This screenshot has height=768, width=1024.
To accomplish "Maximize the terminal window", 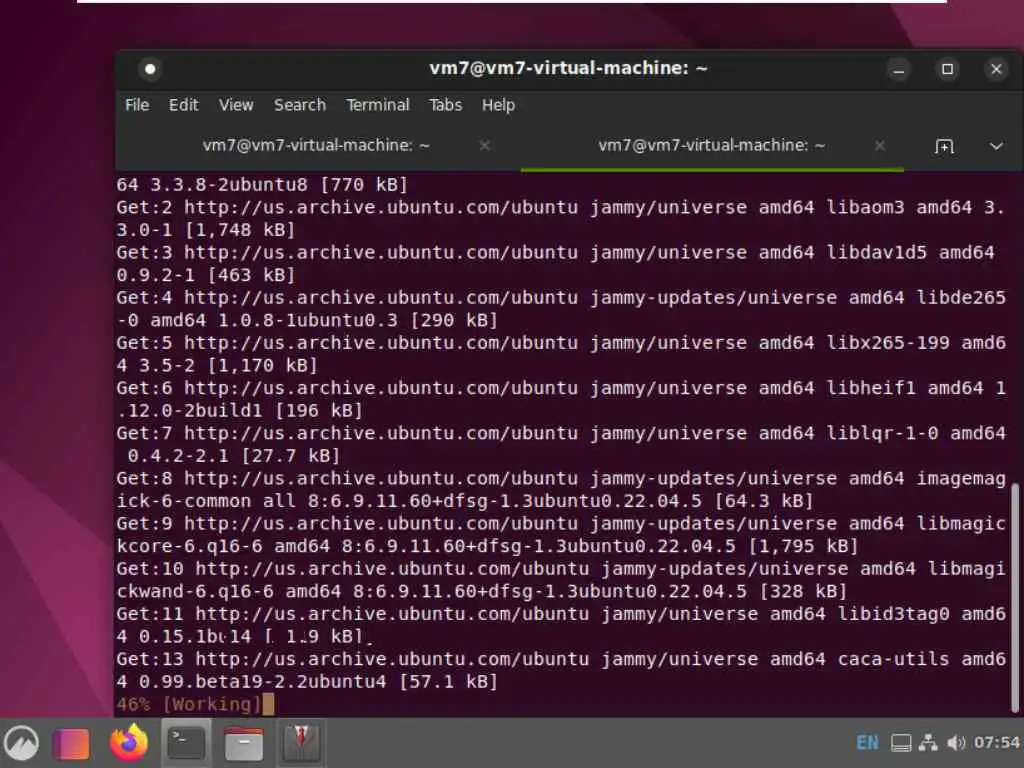I will pos(948,69).
